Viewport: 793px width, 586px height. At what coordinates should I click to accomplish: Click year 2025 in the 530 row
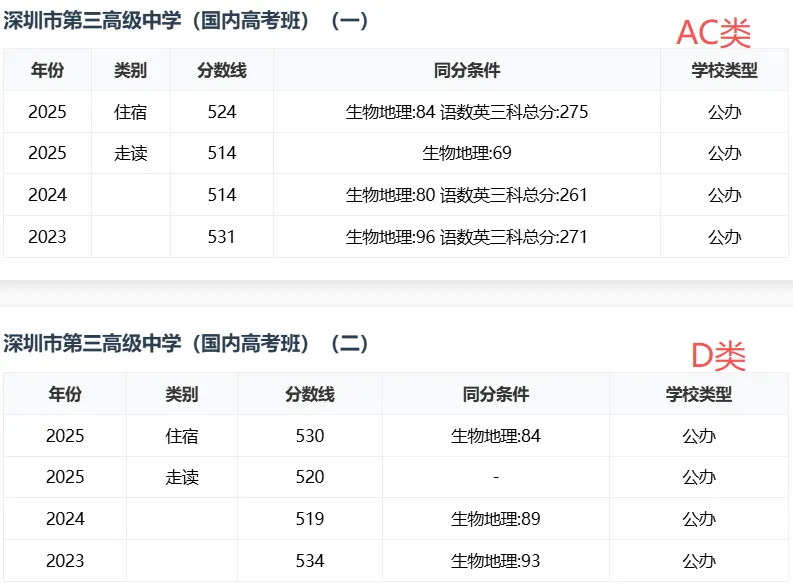(x=65, y=436)
